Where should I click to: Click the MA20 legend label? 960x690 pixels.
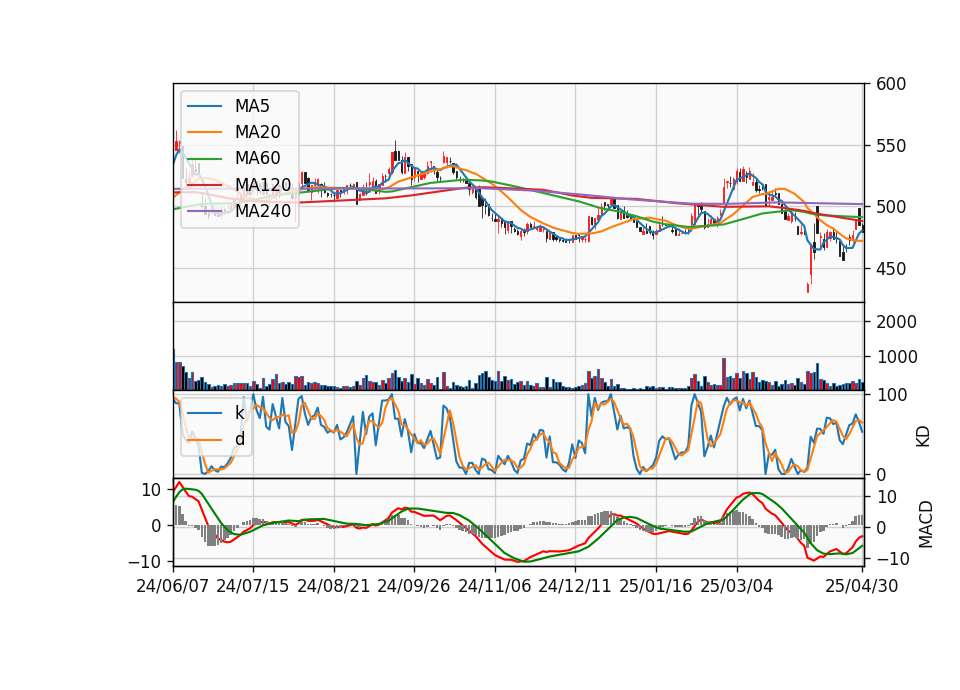[x=257, y=132]
